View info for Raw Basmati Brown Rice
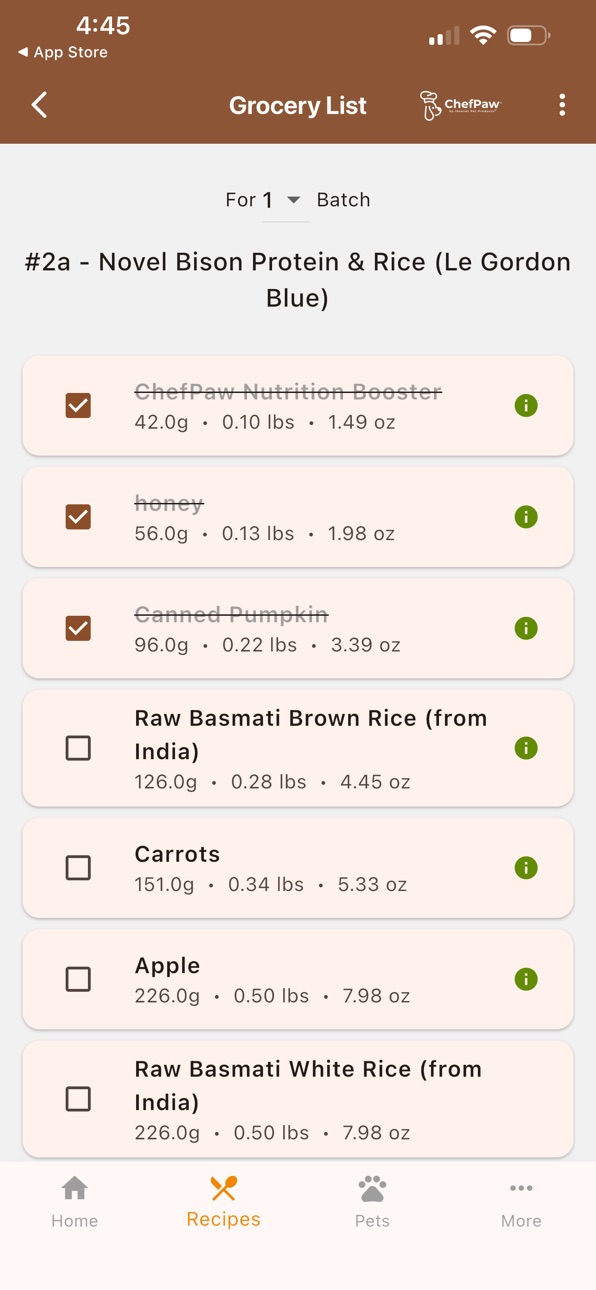 coord(526,748)
